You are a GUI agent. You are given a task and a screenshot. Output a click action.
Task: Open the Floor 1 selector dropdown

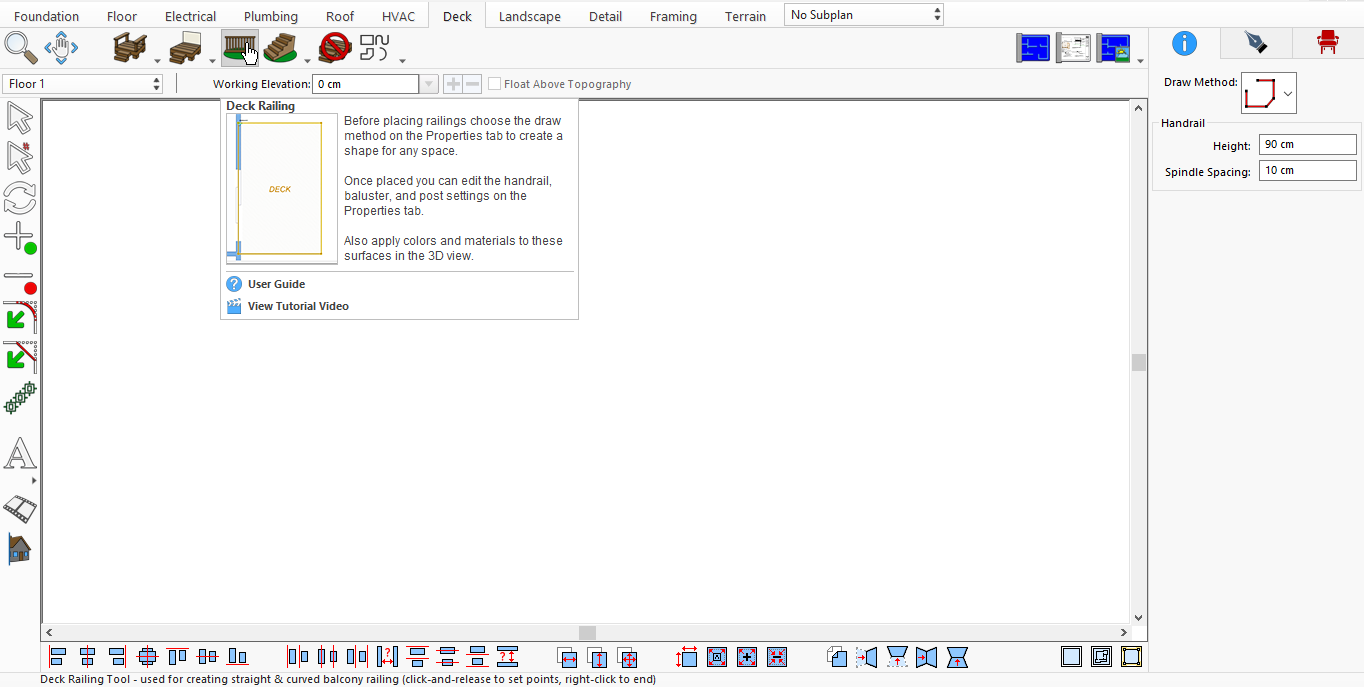click(83, 84)
